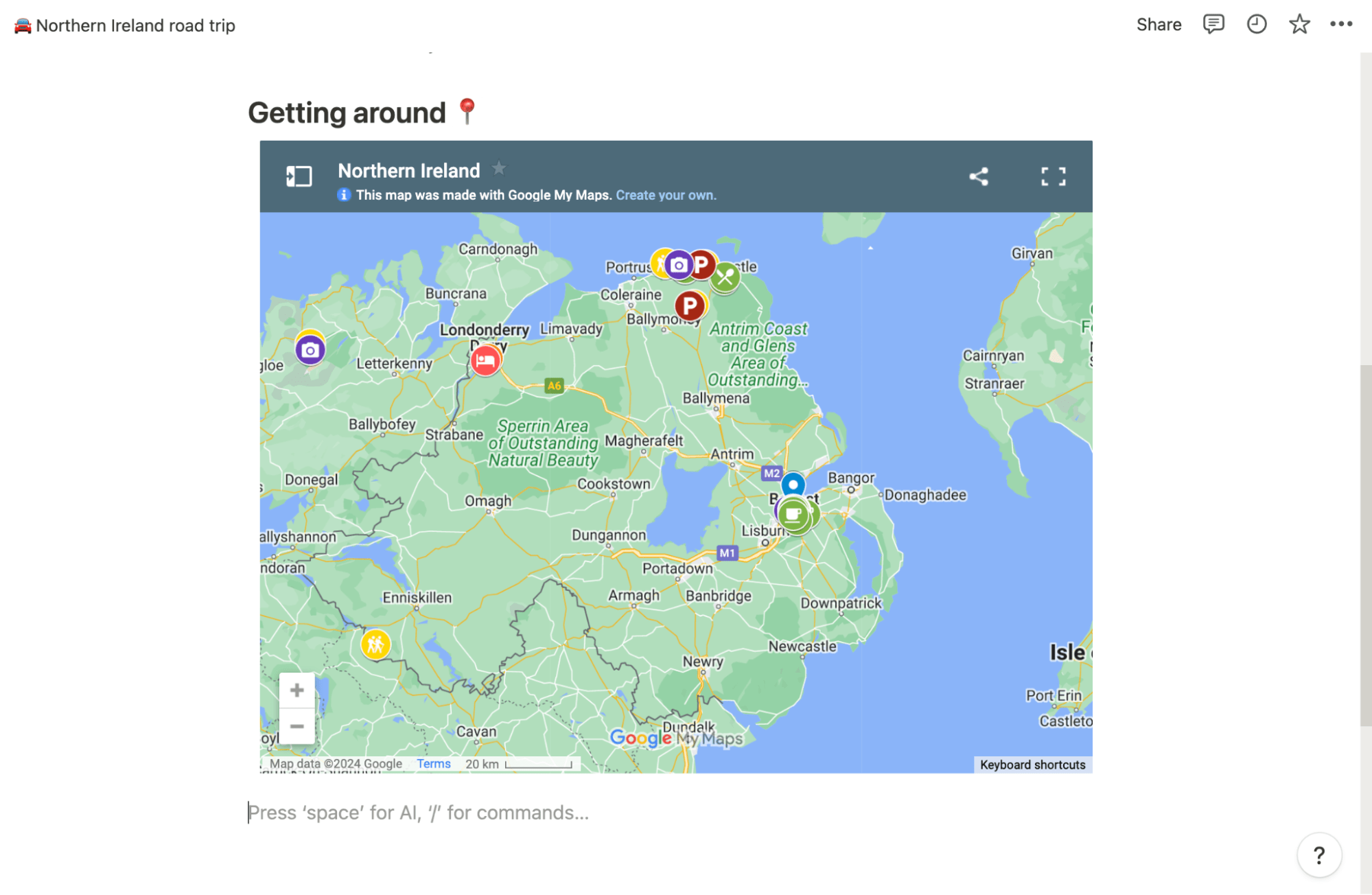Click the Newcastle label on map

(802, 647)
